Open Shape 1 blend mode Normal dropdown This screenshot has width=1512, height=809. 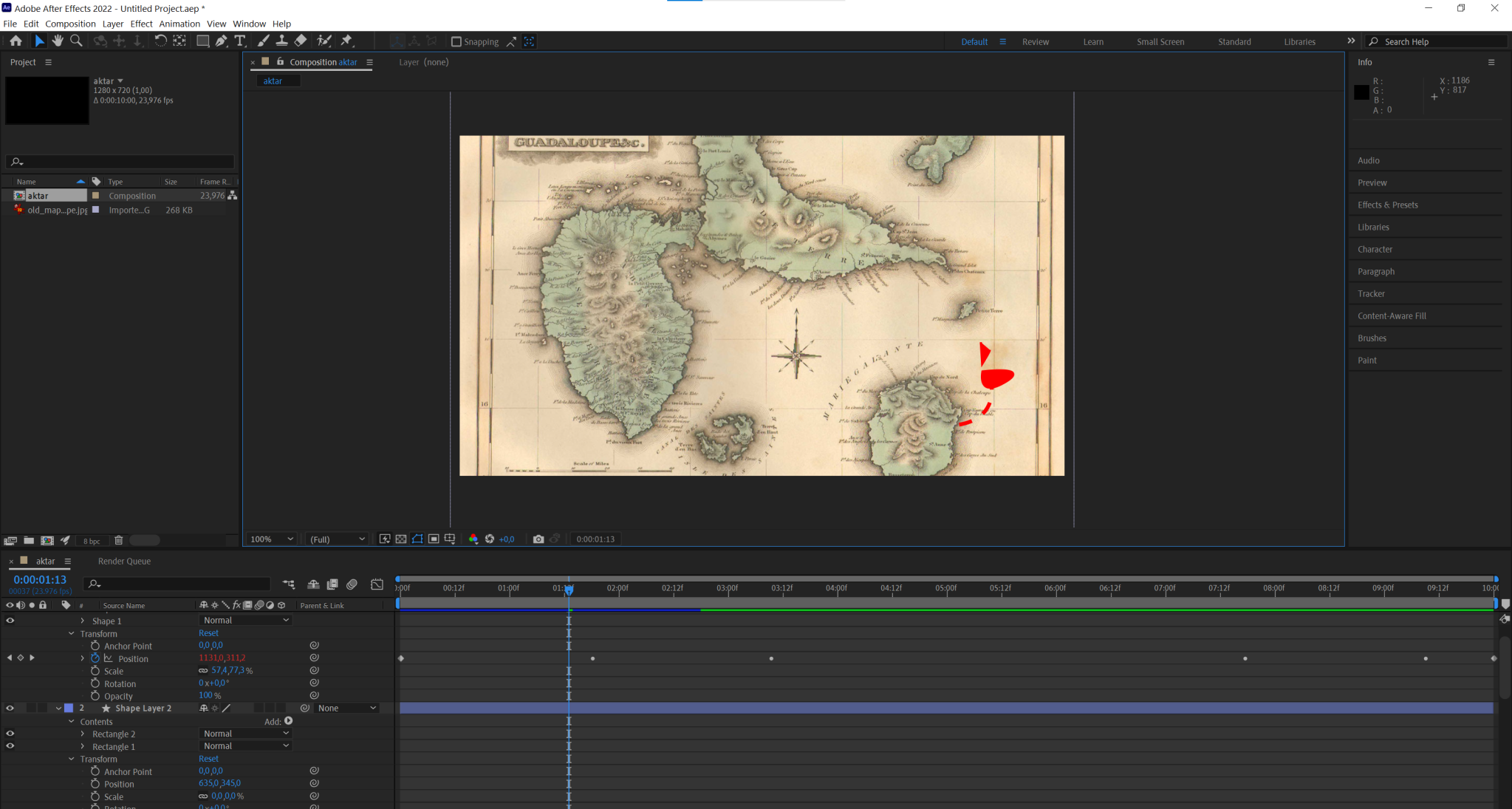(x=245, y=621)
